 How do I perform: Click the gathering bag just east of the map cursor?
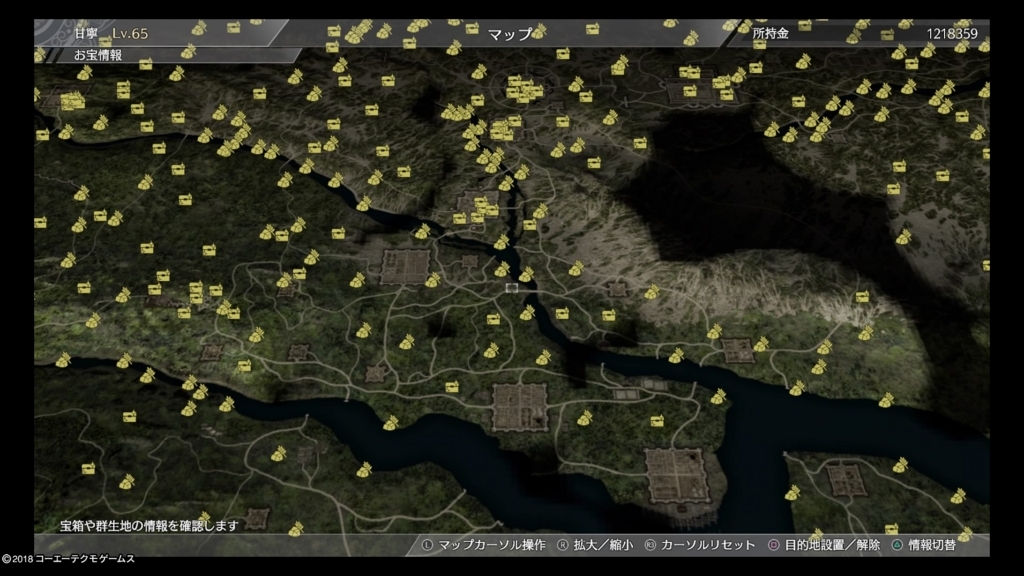click(x=526, y=274)
